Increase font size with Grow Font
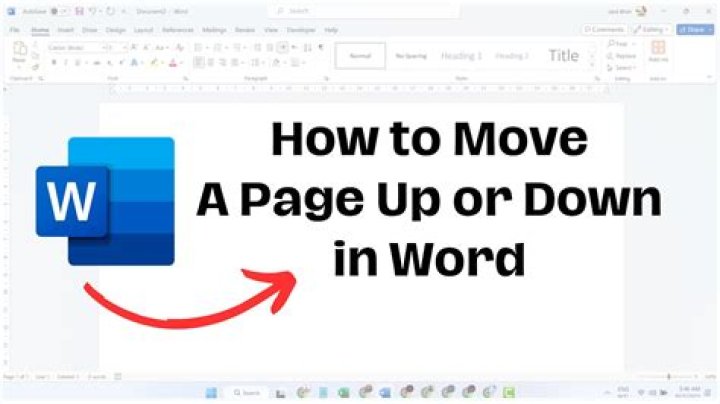 pos(134,47)
